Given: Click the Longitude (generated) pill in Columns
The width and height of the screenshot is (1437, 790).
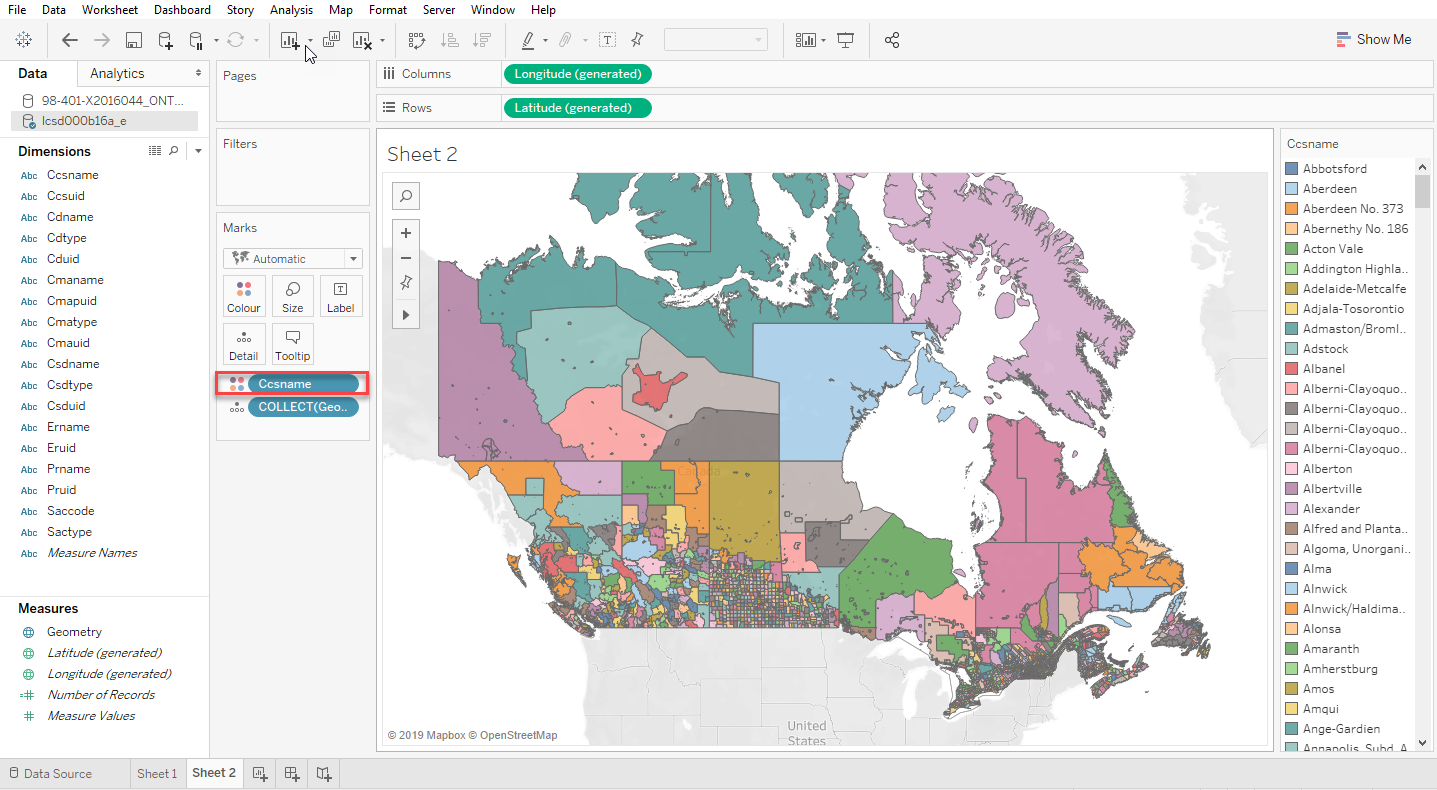Looking at the screenshot, I should (578, 74).
